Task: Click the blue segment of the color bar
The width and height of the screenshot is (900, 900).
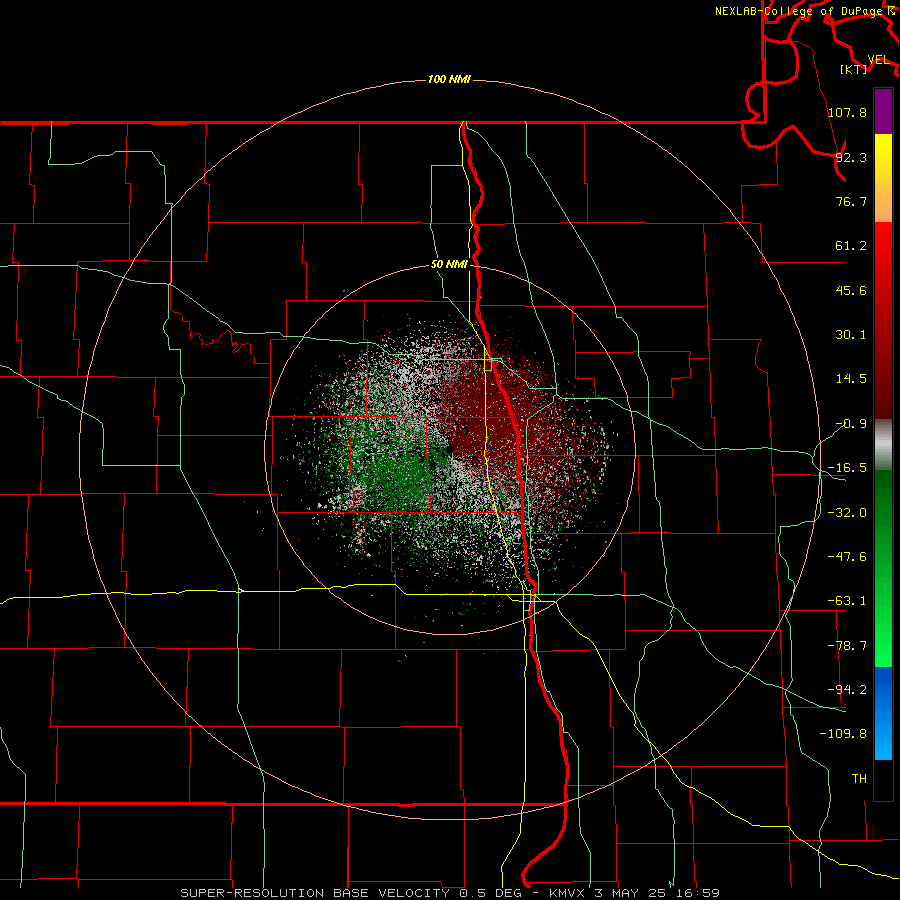Action: [x=883, y=713]
